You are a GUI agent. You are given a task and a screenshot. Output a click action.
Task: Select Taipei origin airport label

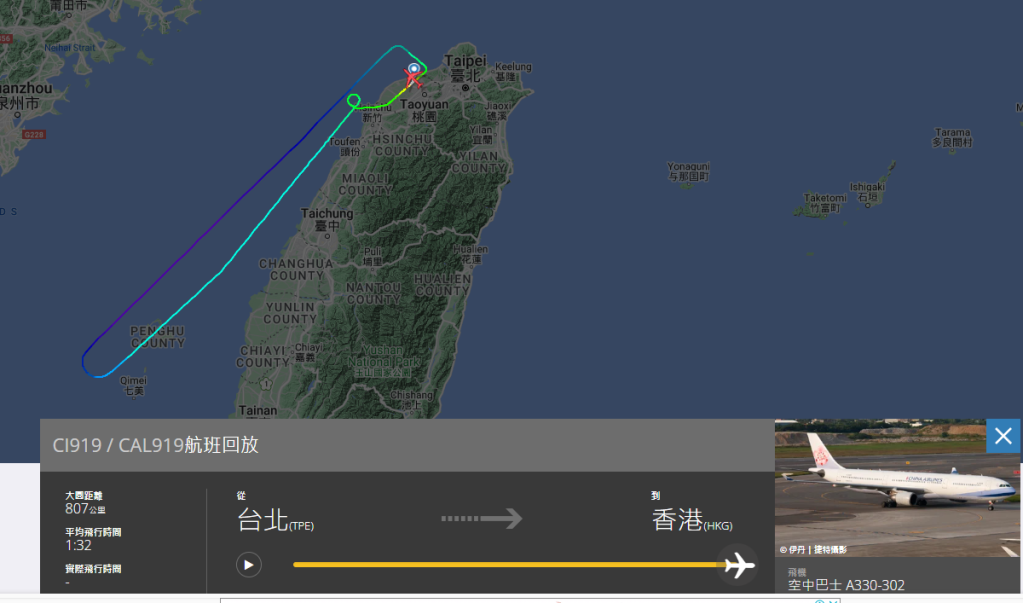point(275,520)
